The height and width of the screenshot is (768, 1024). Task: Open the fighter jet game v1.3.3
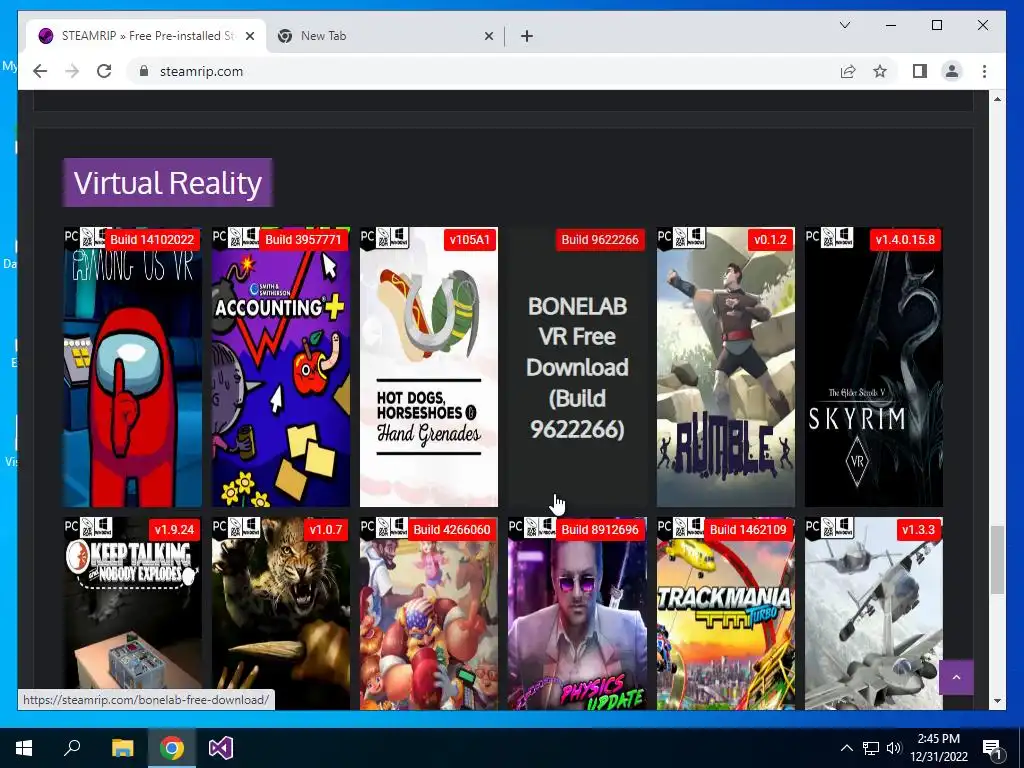click(874, 613)
